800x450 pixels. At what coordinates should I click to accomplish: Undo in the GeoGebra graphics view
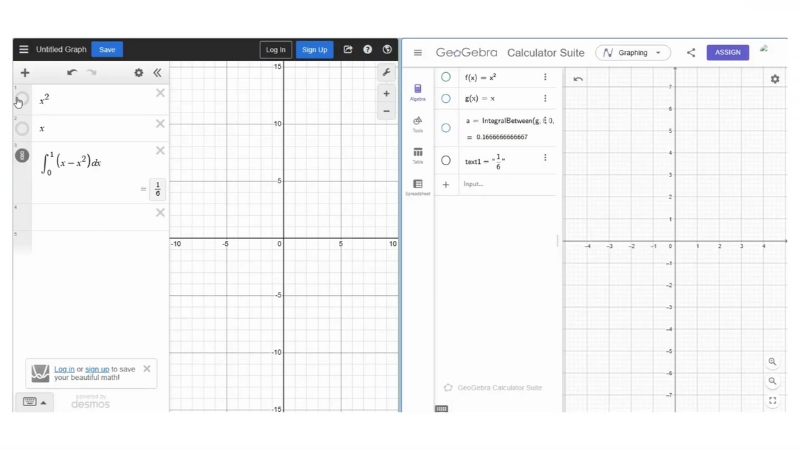[578, 79]
